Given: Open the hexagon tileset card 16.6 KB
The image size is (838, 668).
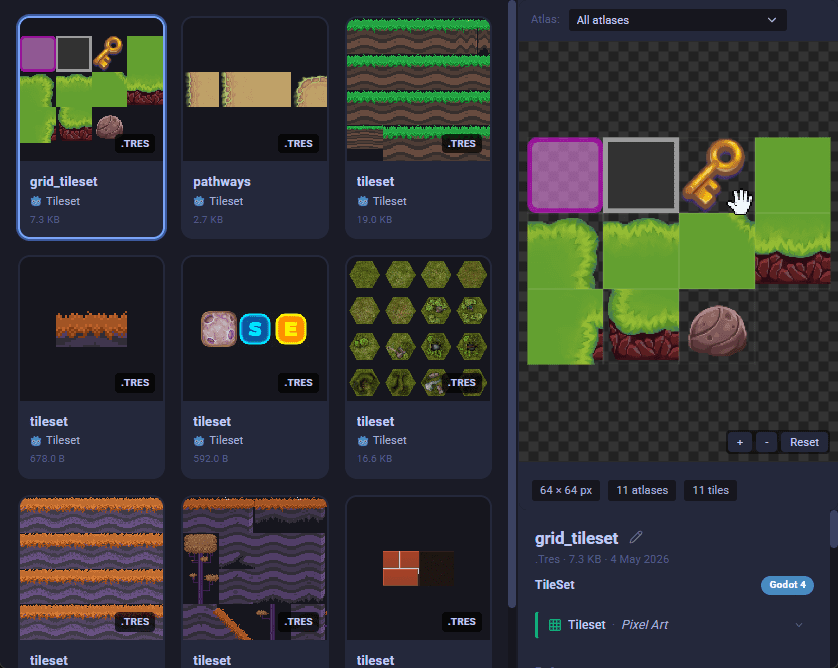Looking at the screenshot, I should coord(418,329).
